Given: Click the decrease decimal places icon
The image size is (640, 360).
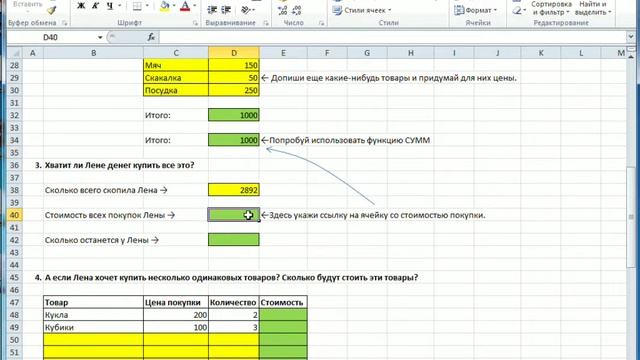Looking at the screenshot, I should 297,10.
